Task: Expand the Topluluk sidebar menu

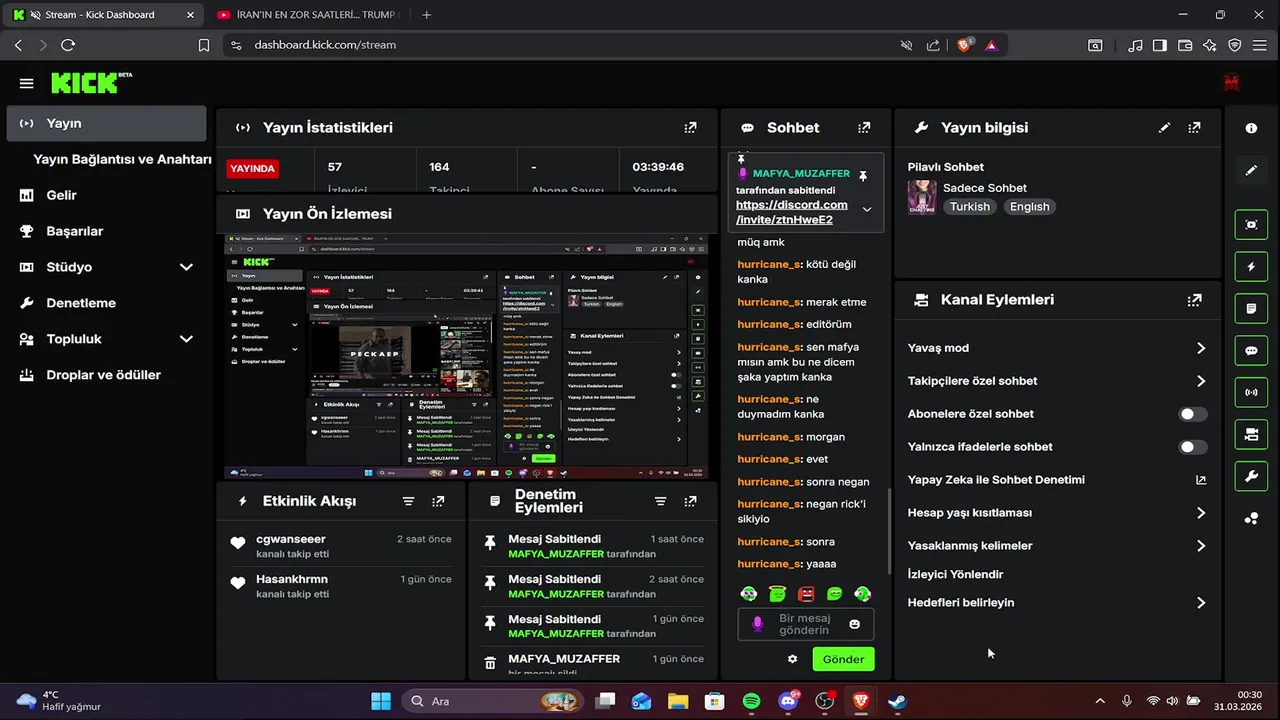Action: click(186, 339)
